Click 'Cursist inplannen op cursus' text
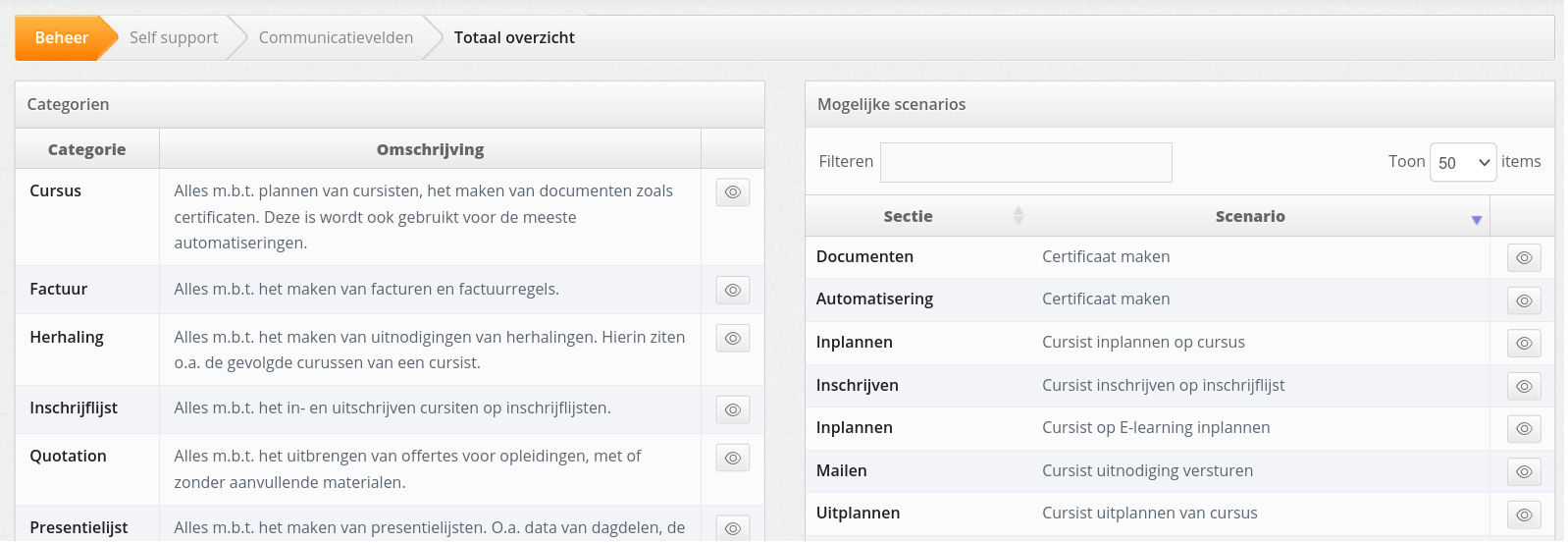 [1143, 342]
